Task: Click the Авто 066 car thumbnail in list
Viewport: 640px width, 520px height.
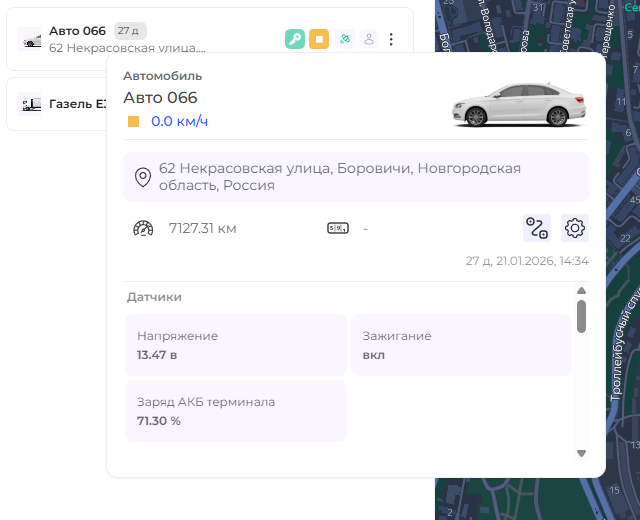Action: tap(30, 39)
